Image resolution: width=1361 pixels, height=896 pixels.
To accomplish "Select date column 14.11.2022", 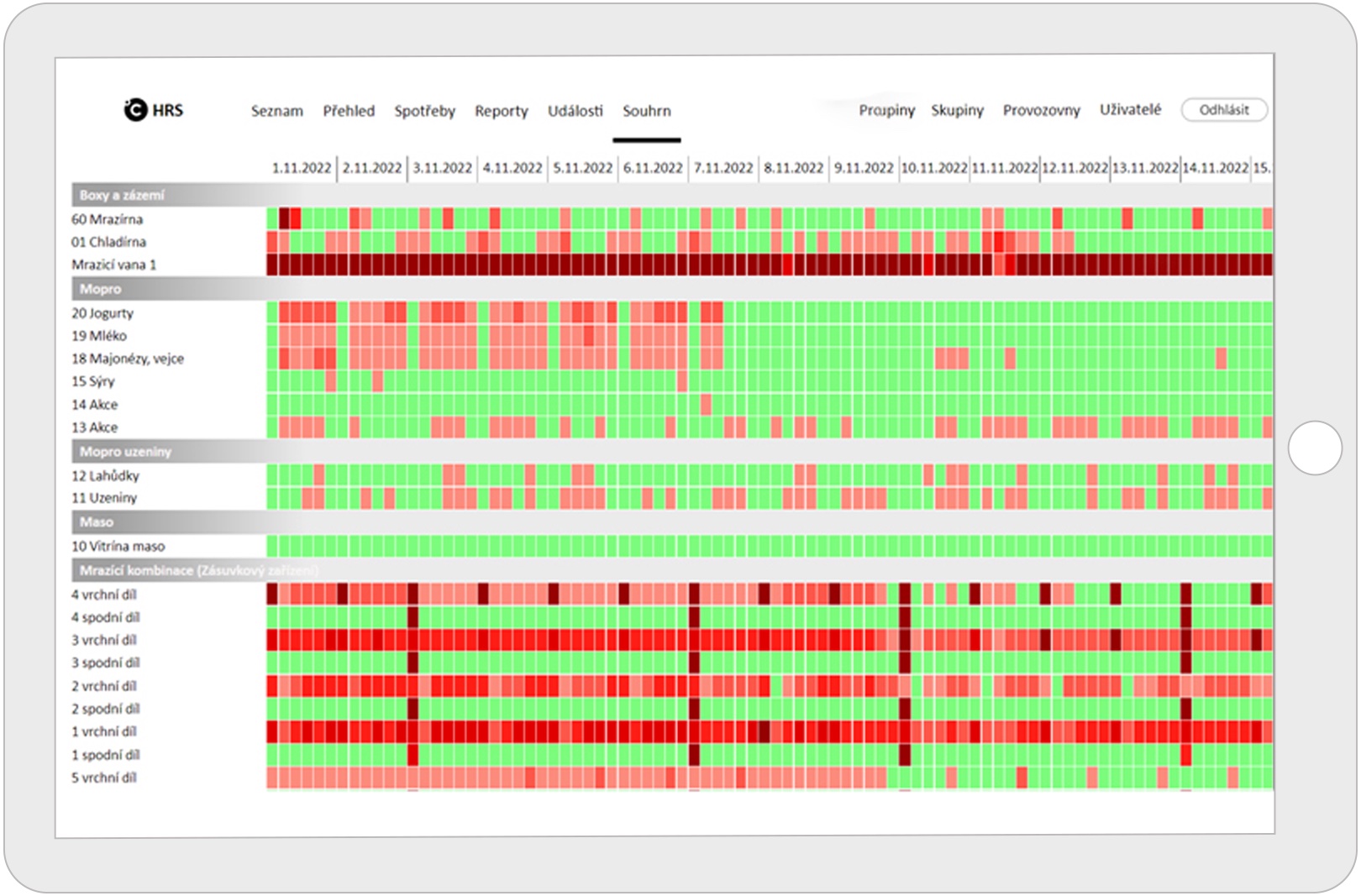I will [1216, 168].
